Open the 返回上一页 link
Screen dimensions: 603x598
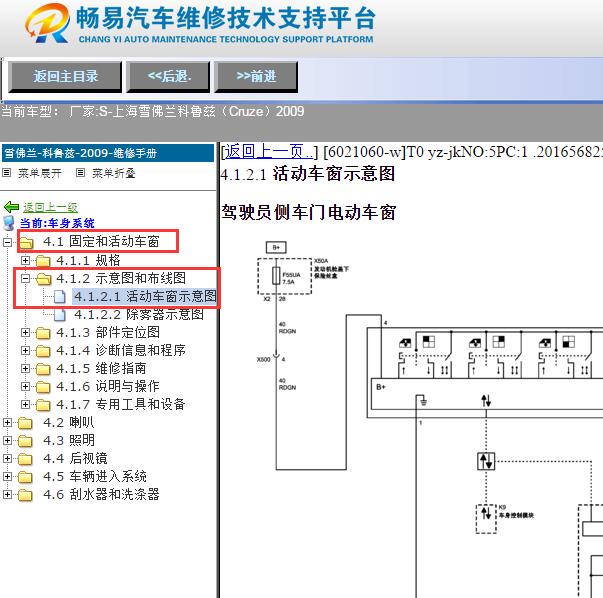pyautogui.click(x=268, y=152)
